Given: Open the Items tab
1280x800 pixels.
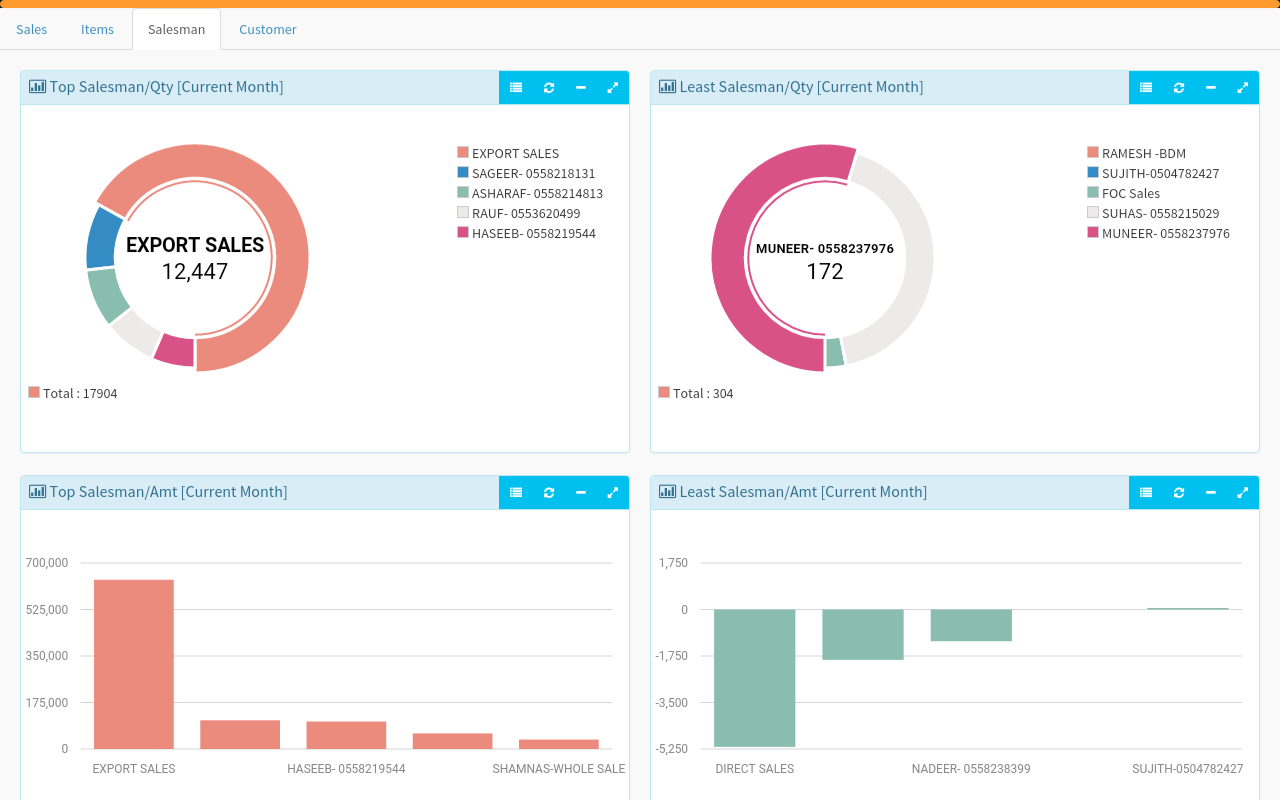Looking at the screenshot, I should coord(97,29).
